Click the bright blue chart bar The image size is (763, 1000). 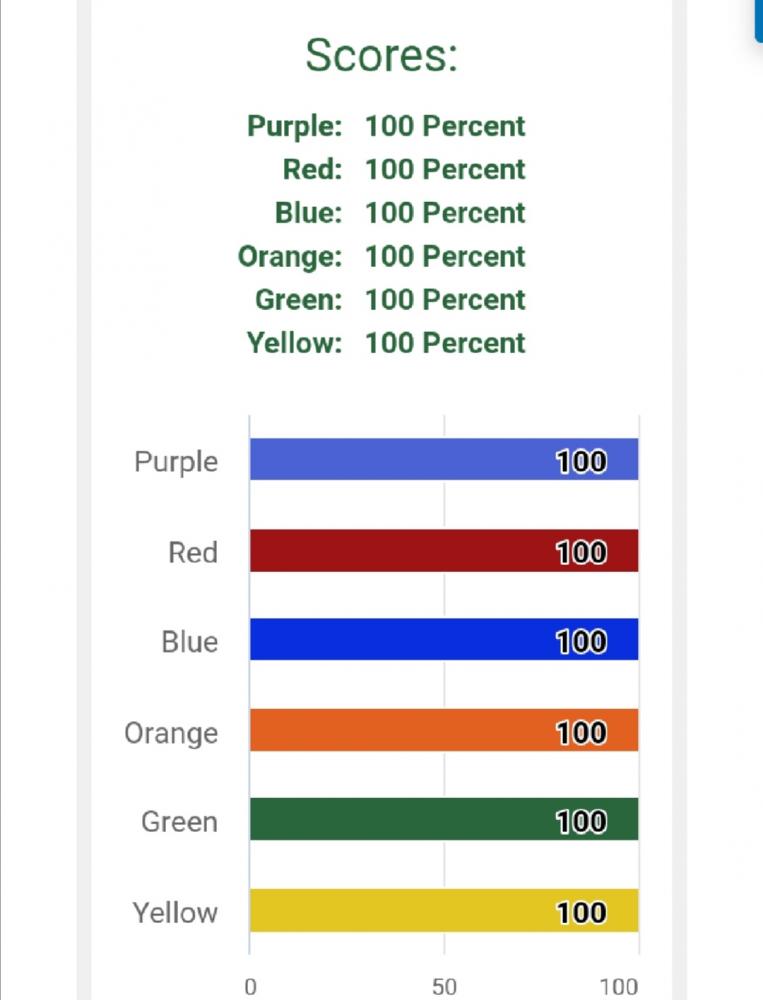click(x=443, y=640)
